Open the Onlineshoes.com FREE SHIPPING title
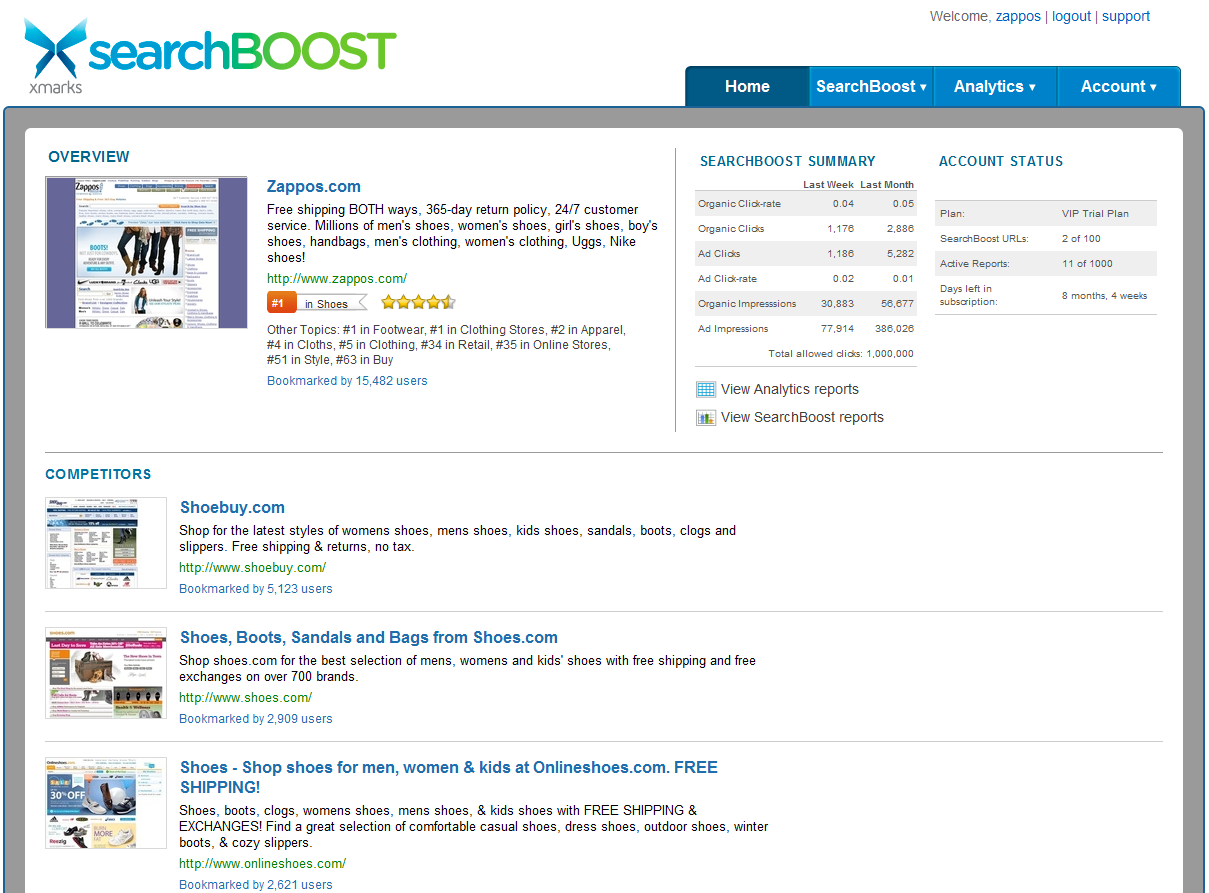 pos(449,778)
